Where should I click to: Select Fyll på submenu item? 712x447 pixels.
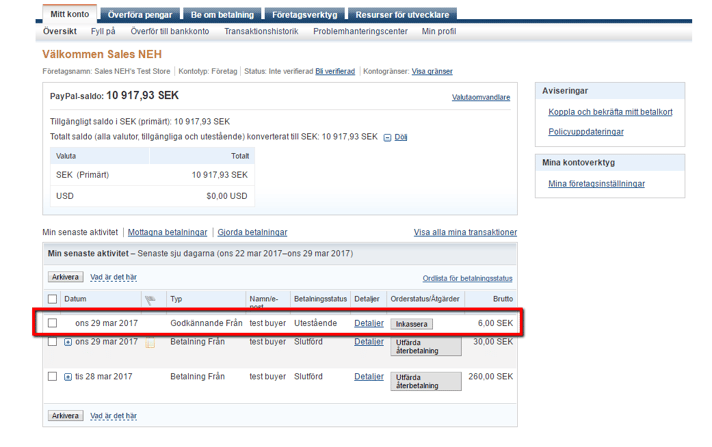103,31
